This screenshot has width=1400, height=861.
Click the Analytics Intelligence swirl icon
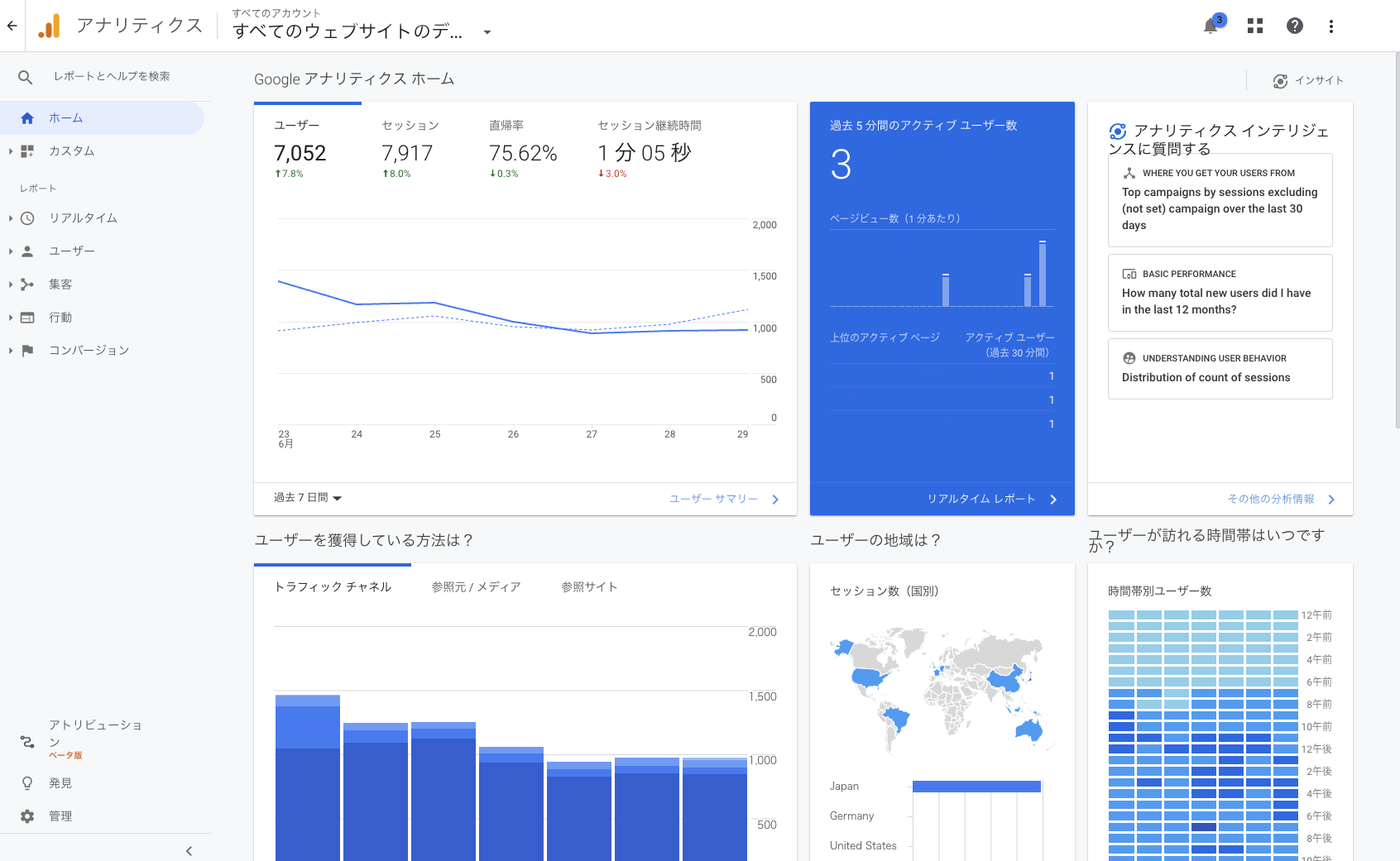(1118, 132)
